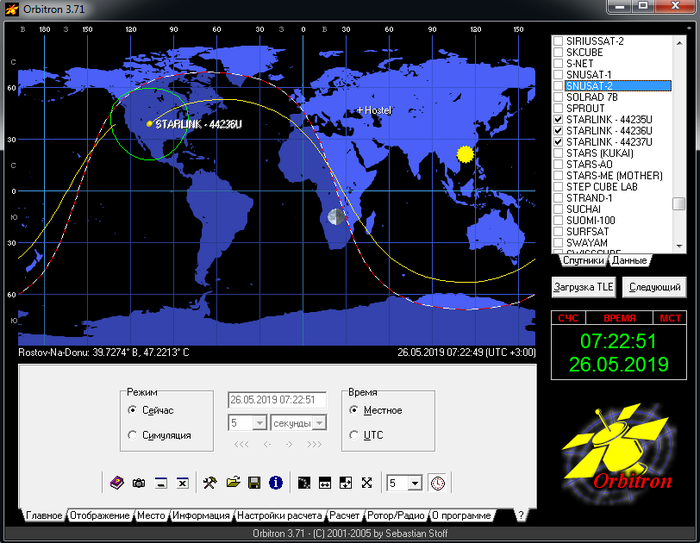This screenshot has height=543, width=700.
Task: Click the clock icon in the toolbar
Action: [438, 483]
